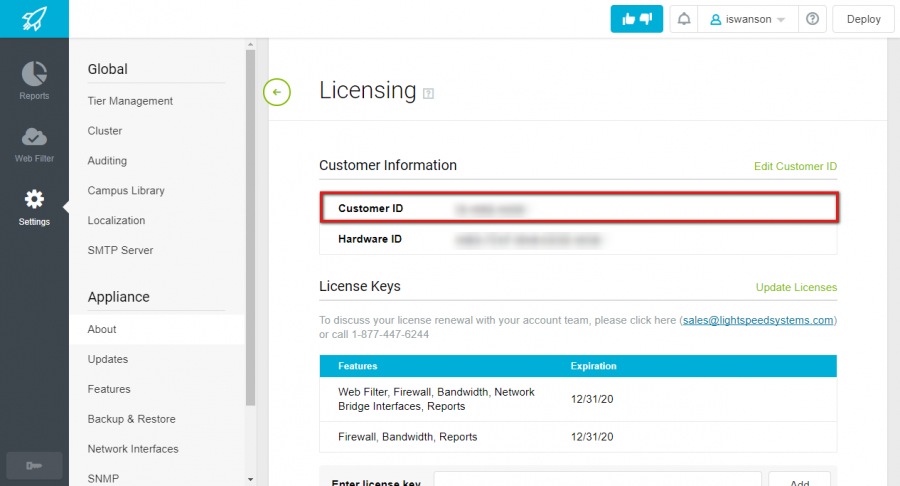Click the Features column header

358,366
